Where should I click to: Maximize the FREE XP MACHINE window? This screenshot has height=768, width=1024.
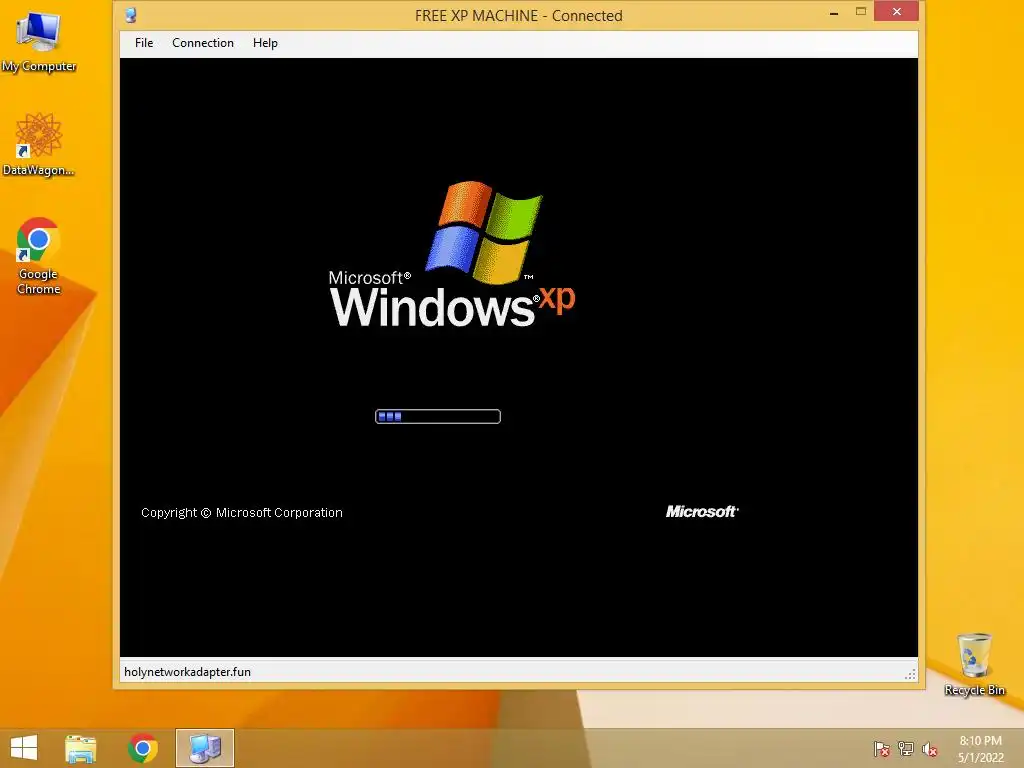click(x=861, y=12)
